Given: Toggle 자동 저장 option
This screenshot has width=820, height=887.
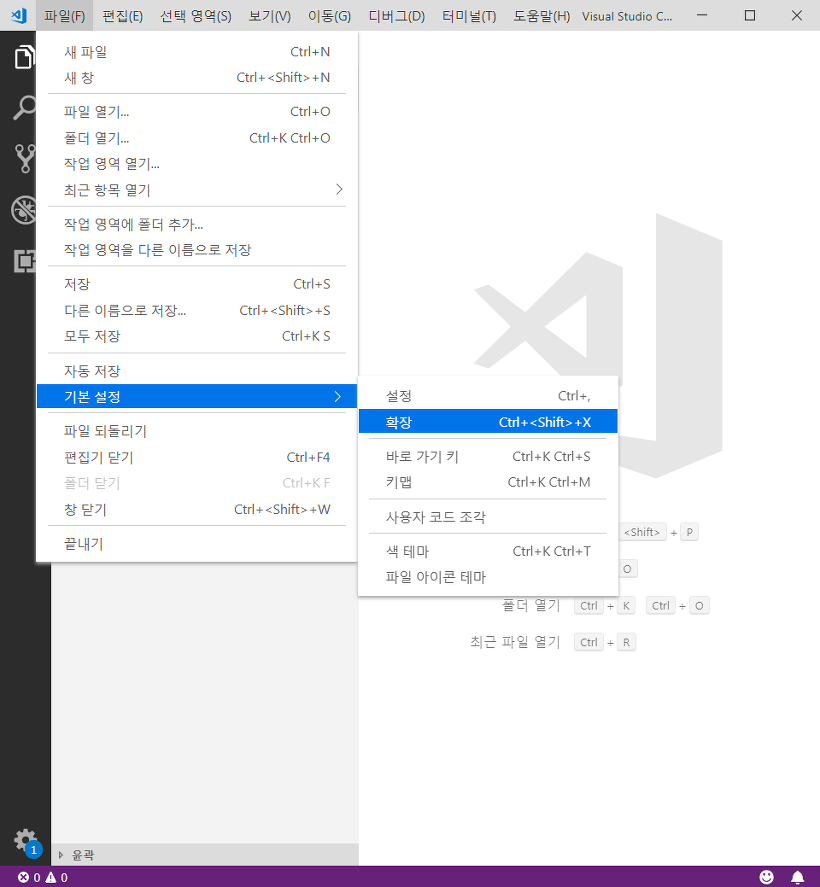Looking at the screenshot, I should [x=197, y=371].
